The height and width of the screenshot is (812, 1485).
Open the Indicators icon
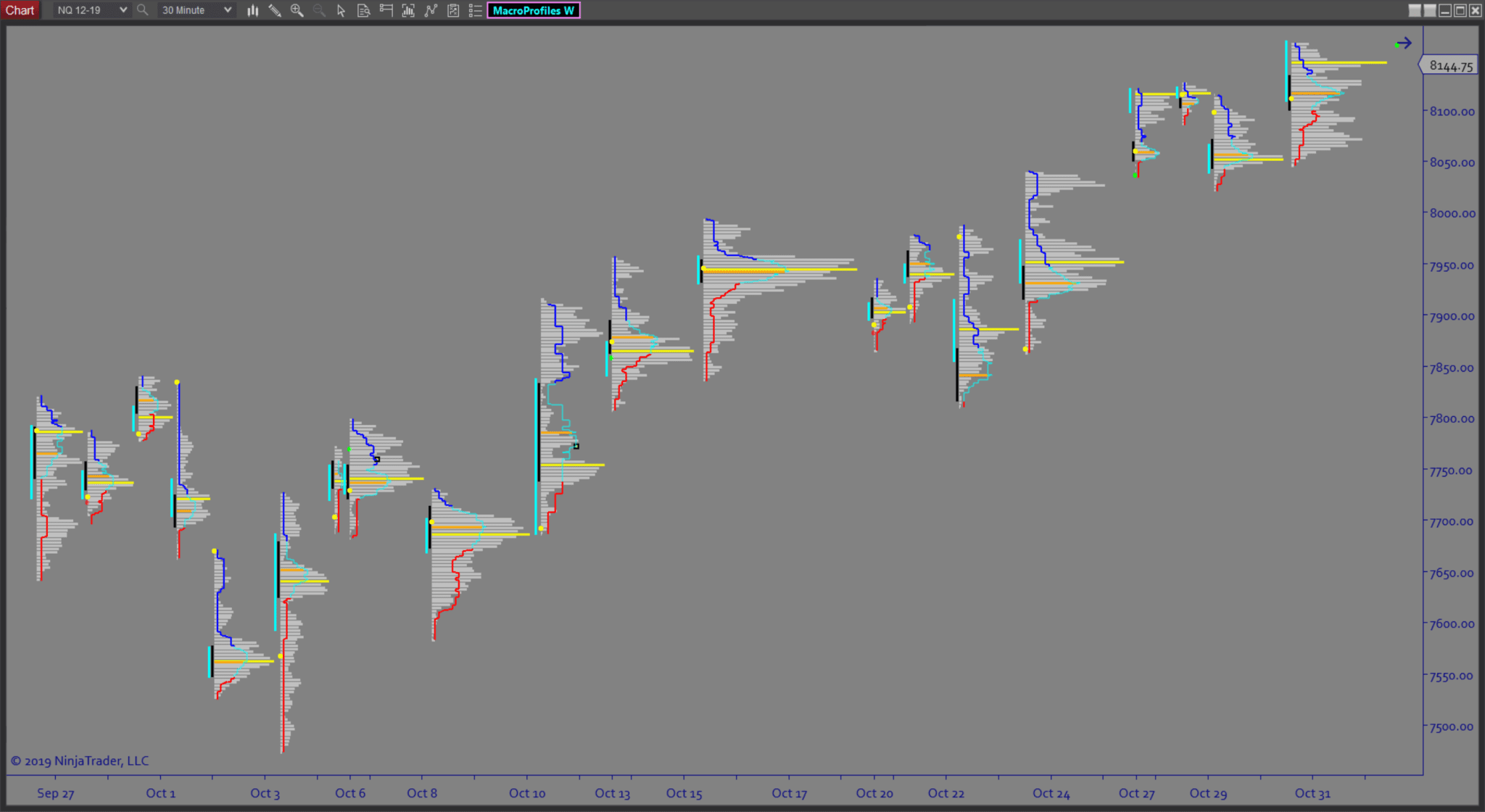(x=431, y=10)
